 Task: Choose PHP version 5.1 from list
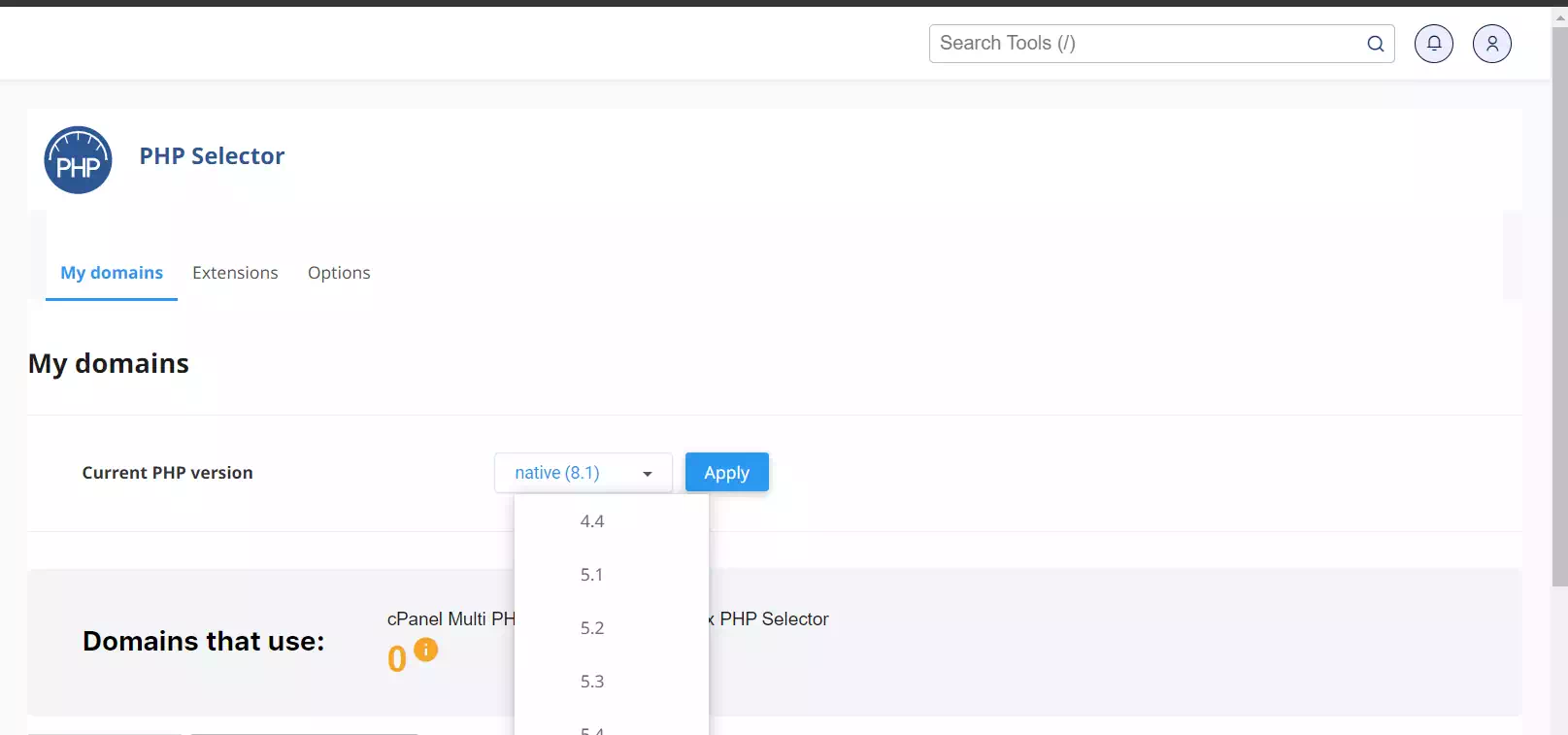pyautogui.click(x=612, y=575)
